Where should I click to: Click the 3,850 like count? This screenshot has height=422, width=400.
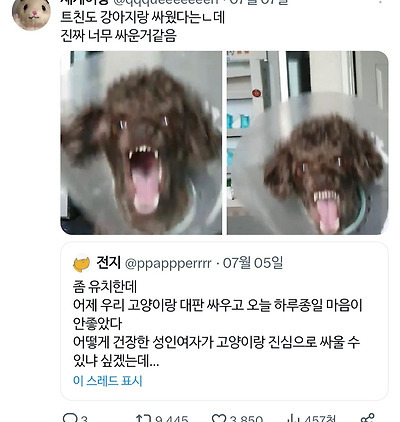[x=246, y=419]
